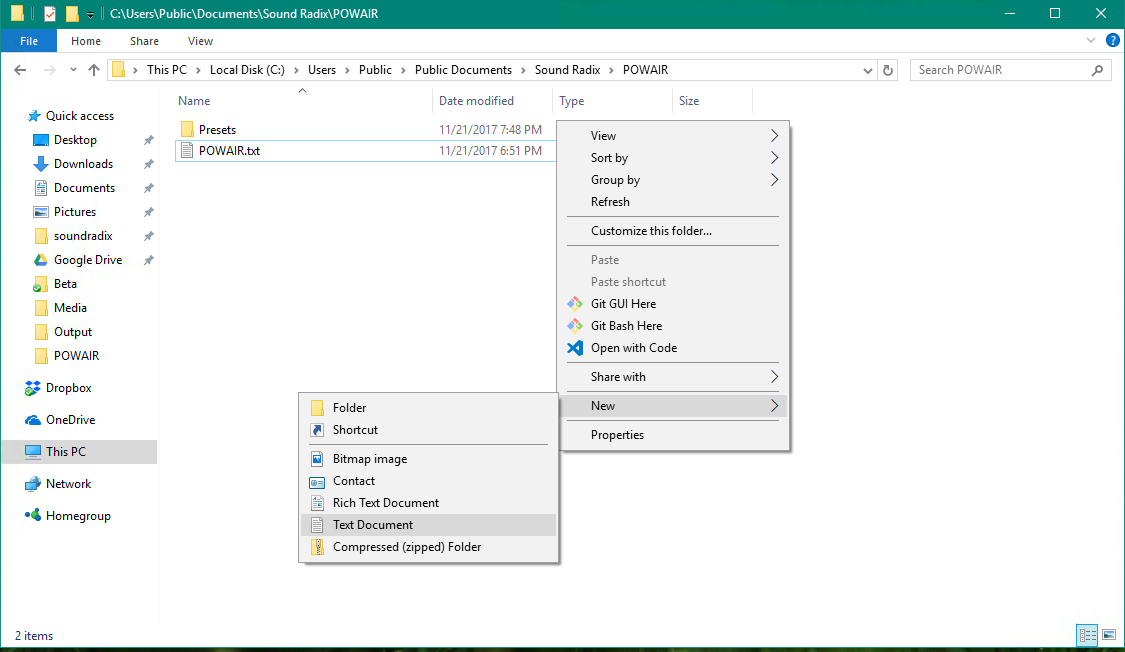The image size is (1125, 652).
Task: Unpin Google Drive using its pin icon
Action: [x=149, y=260]
